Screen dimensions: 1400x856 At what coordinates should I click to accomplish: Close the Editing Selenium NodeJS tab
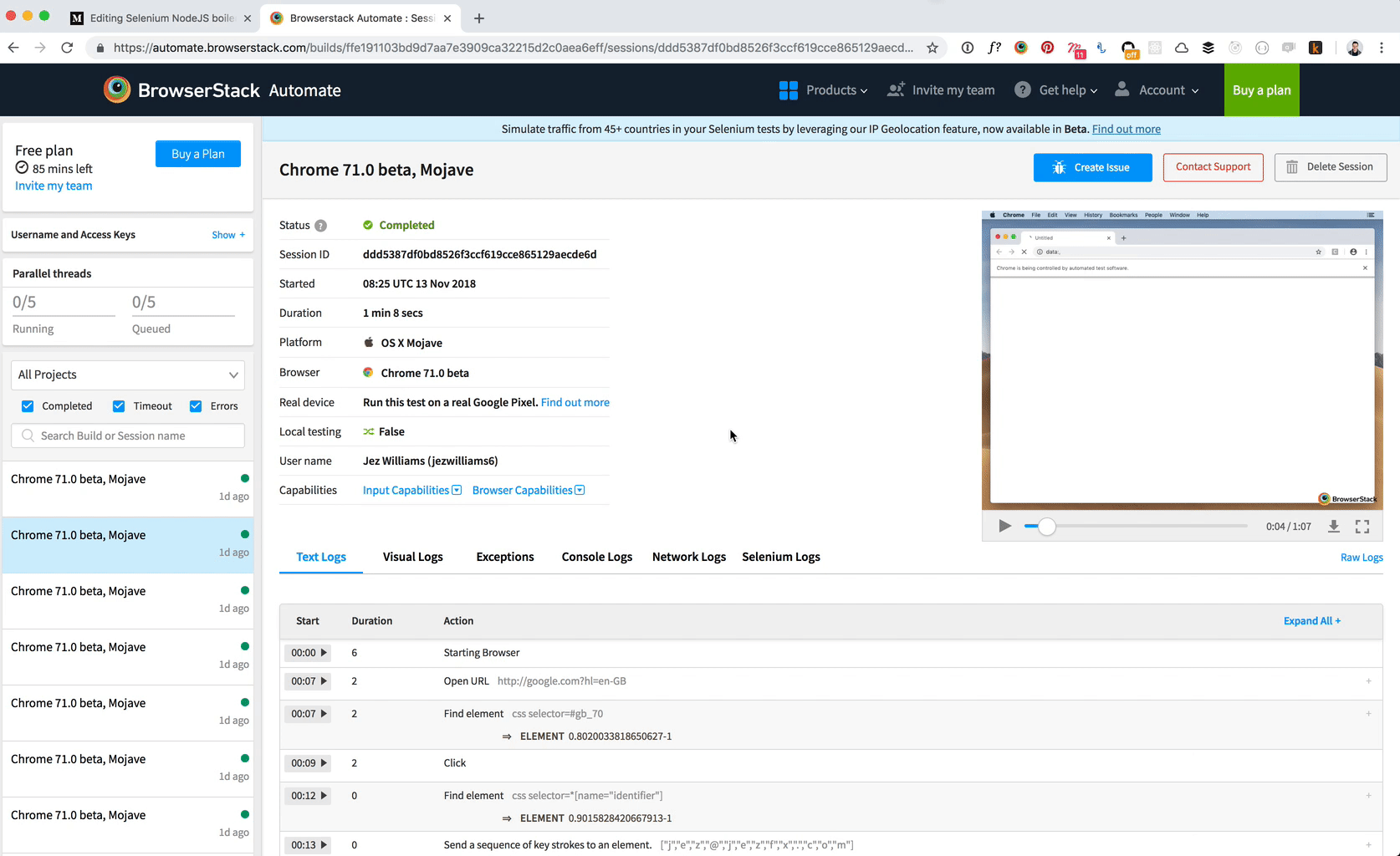247,18
